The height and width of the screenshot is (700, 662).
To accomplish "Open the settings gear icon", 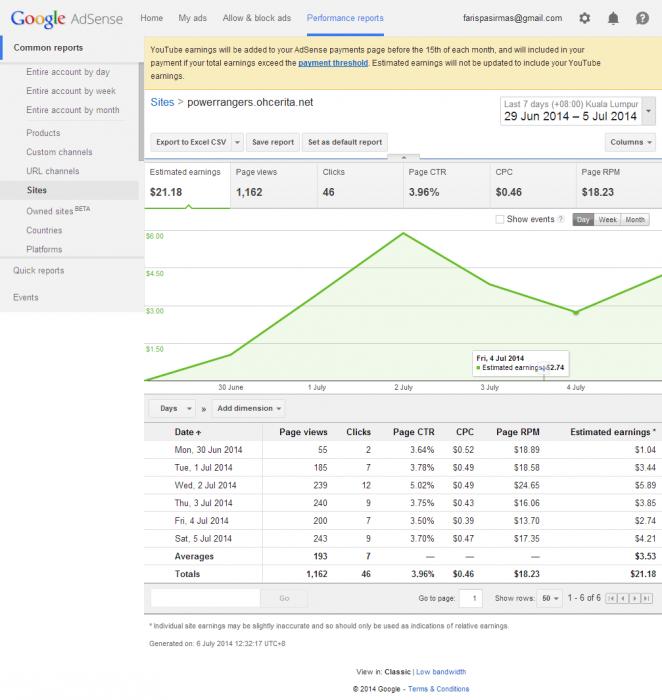I will pos(584,18).
